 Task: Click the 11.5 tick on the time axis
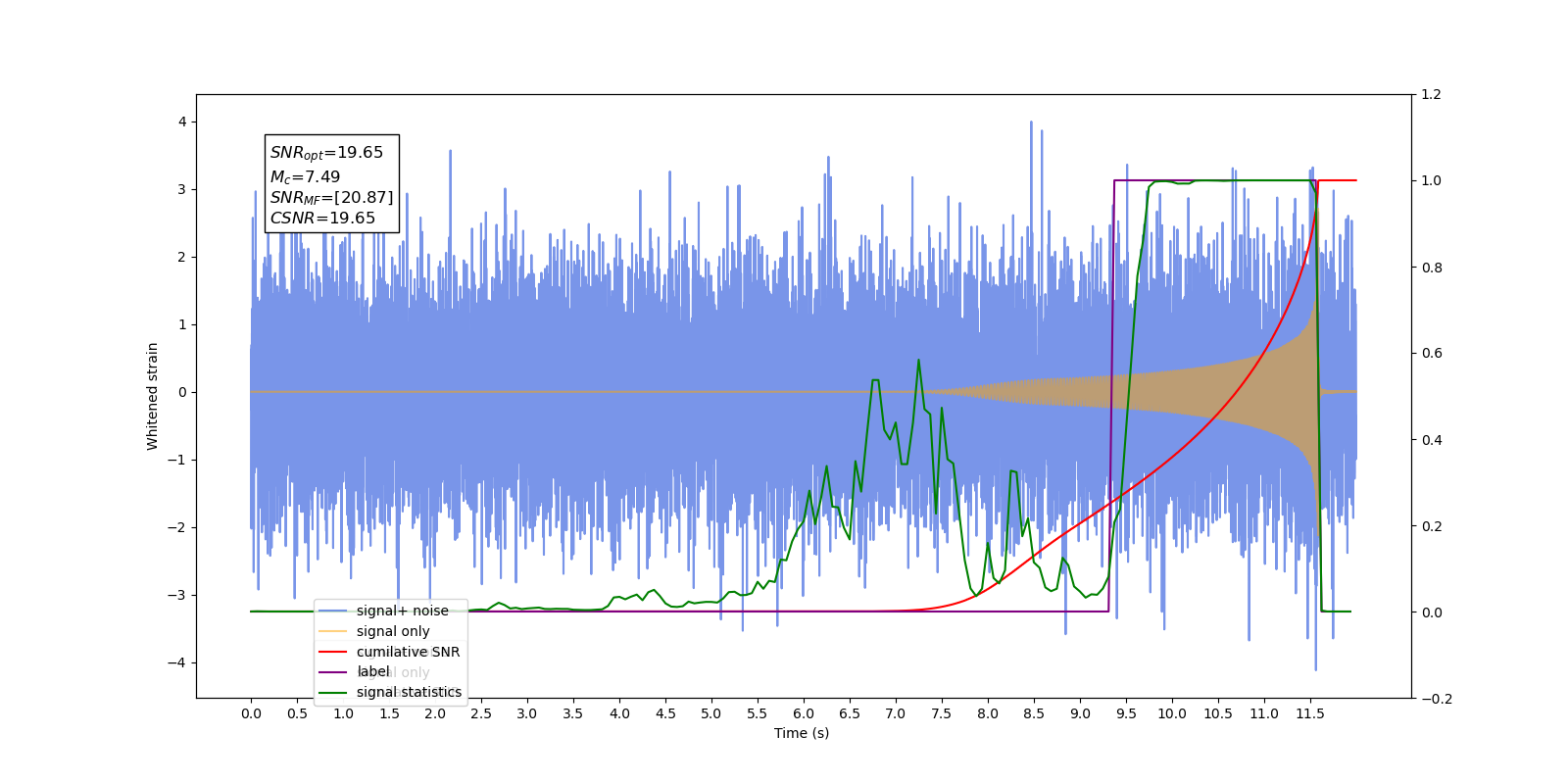(x=1310, y=713)
